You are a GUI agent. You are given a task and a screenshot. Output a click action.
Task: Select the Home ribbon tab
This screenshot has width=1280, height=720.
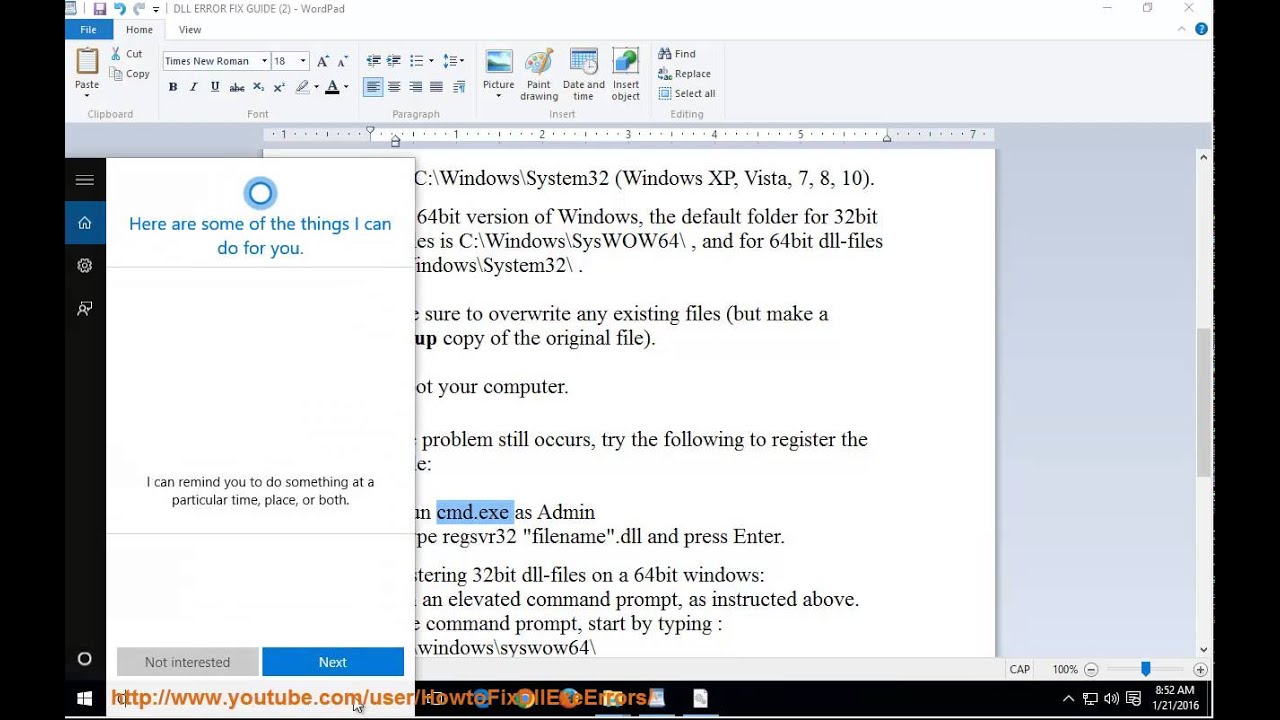[x=139, y=30]
